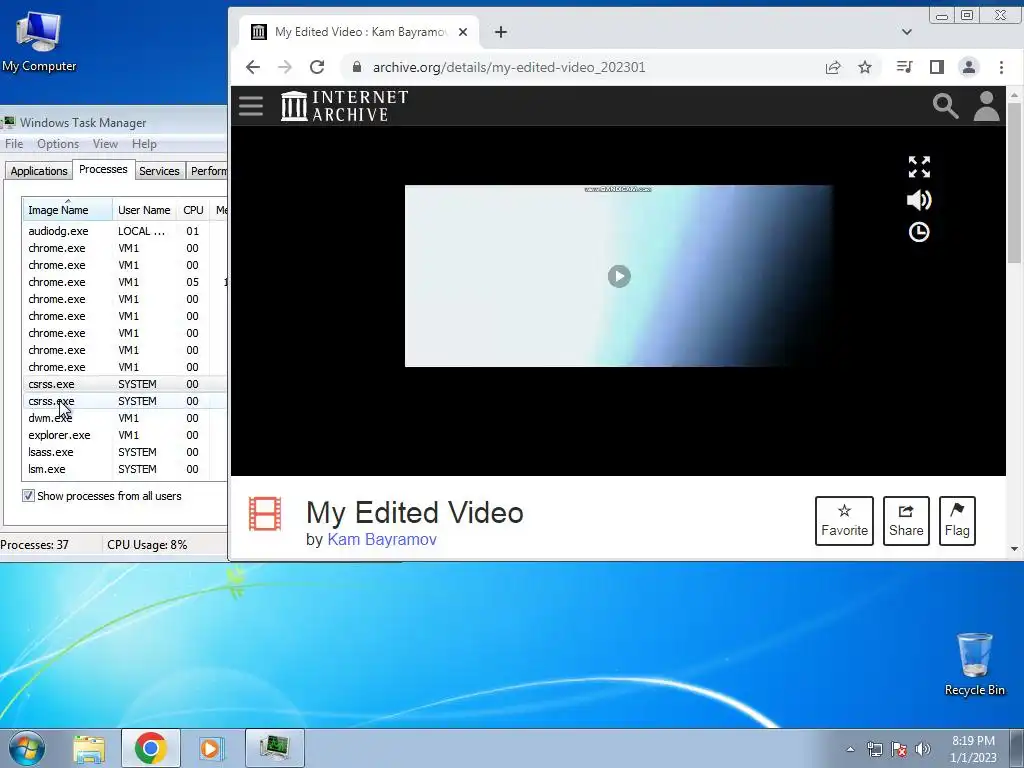Click the Flag button

[957, 520]
